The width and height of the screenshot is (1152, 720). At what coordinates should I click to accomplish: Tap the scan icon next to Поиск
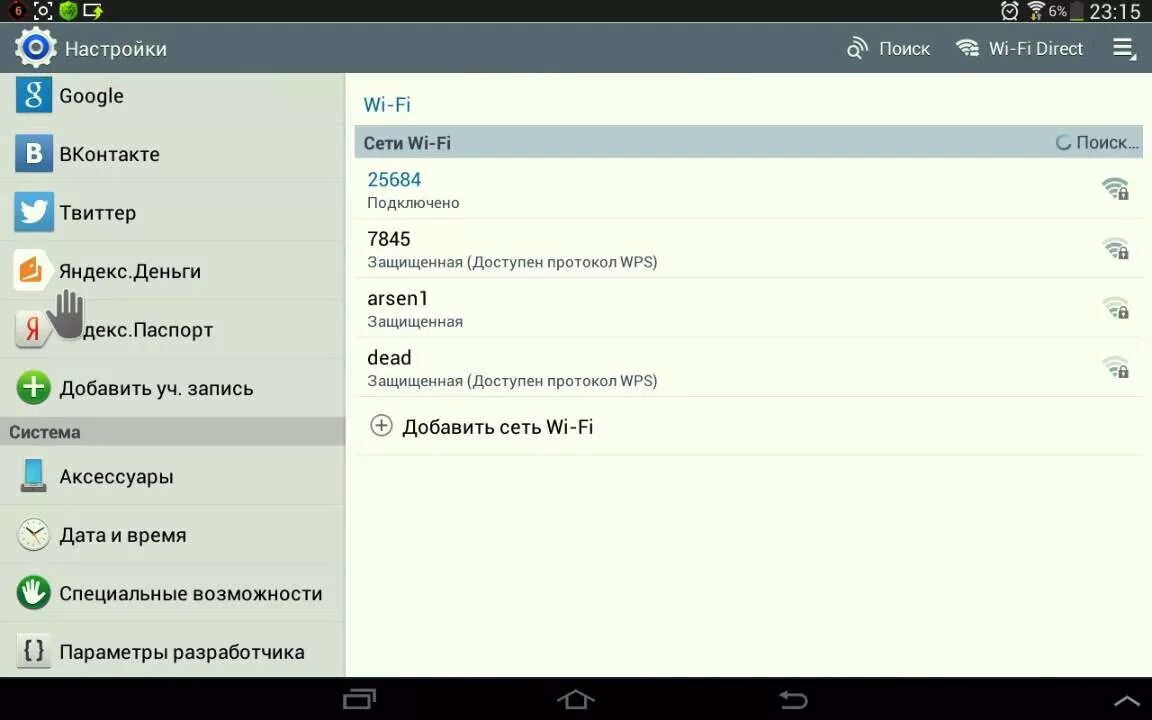[x=857, y=48]
